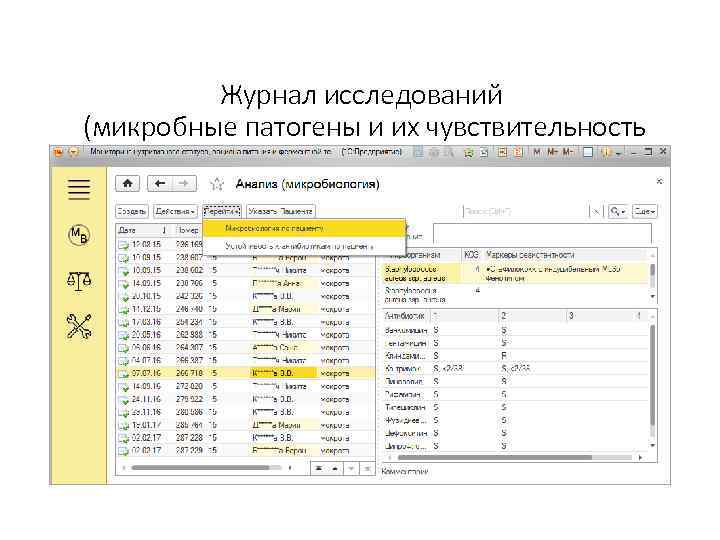This screenshot has height=540, width=720.
Task: Click Указать пациента button
Action: point(281,211)
